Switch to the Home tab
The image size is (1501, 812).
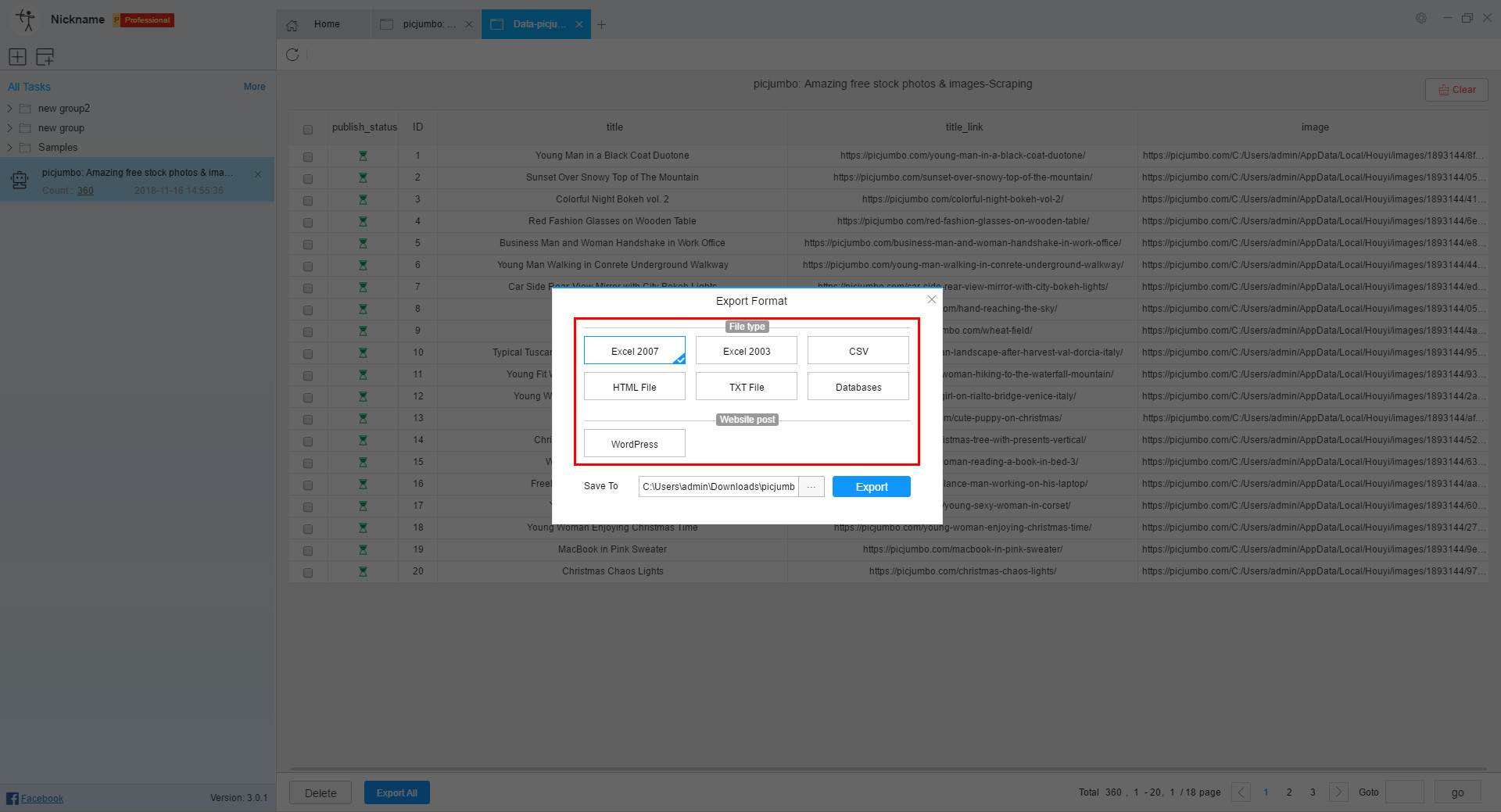[x=323, y=24]
